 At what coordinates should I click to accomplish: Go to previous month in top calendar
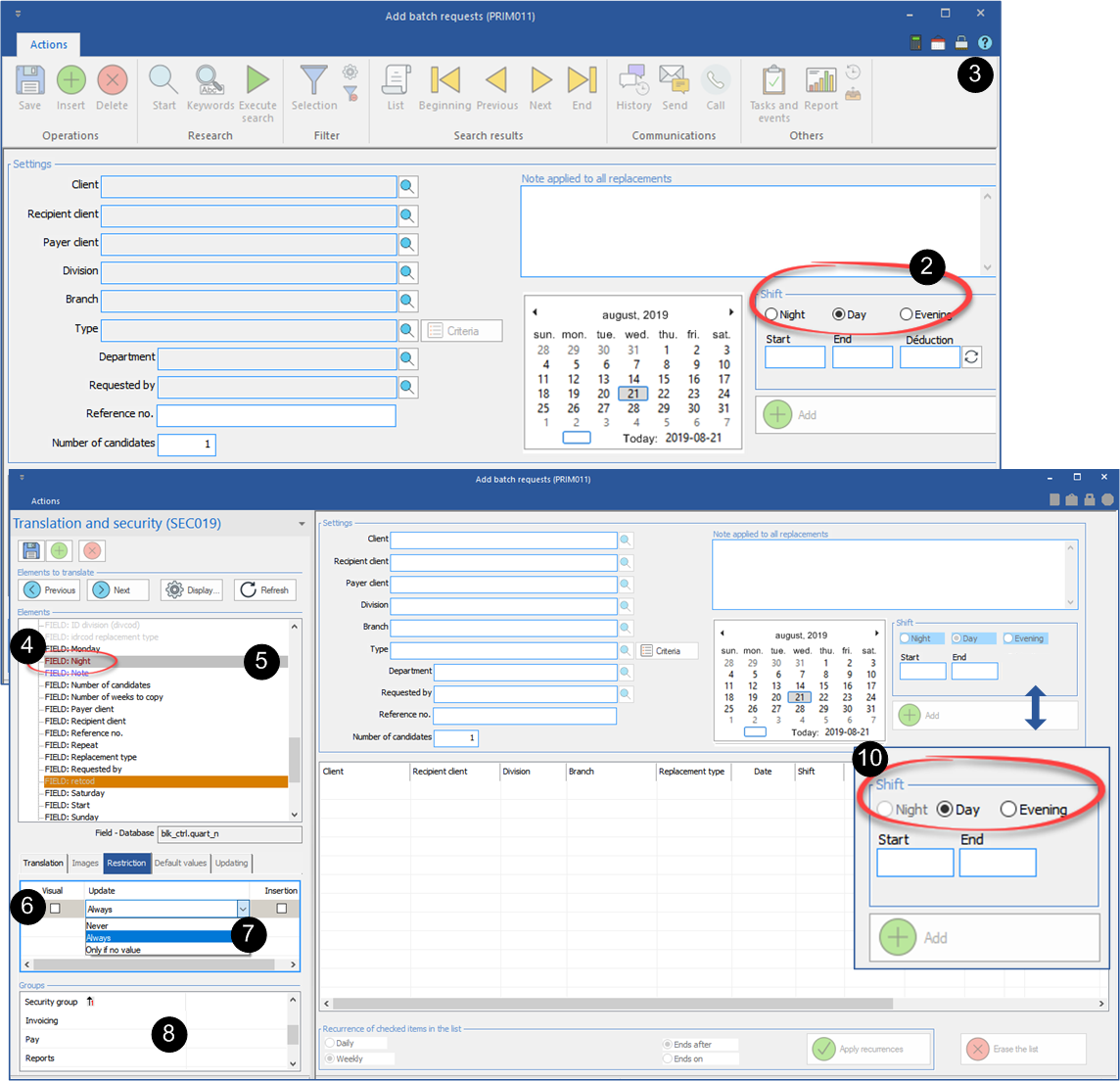[535, 312]
